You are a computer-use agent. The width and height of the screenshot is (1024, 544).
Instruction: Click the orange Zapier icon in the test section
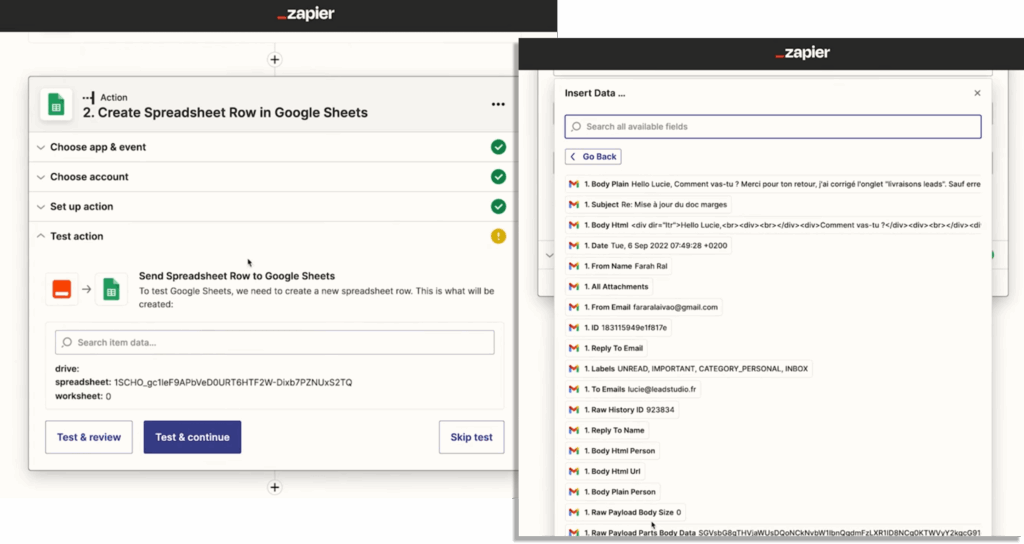click(x=62, y=289)
